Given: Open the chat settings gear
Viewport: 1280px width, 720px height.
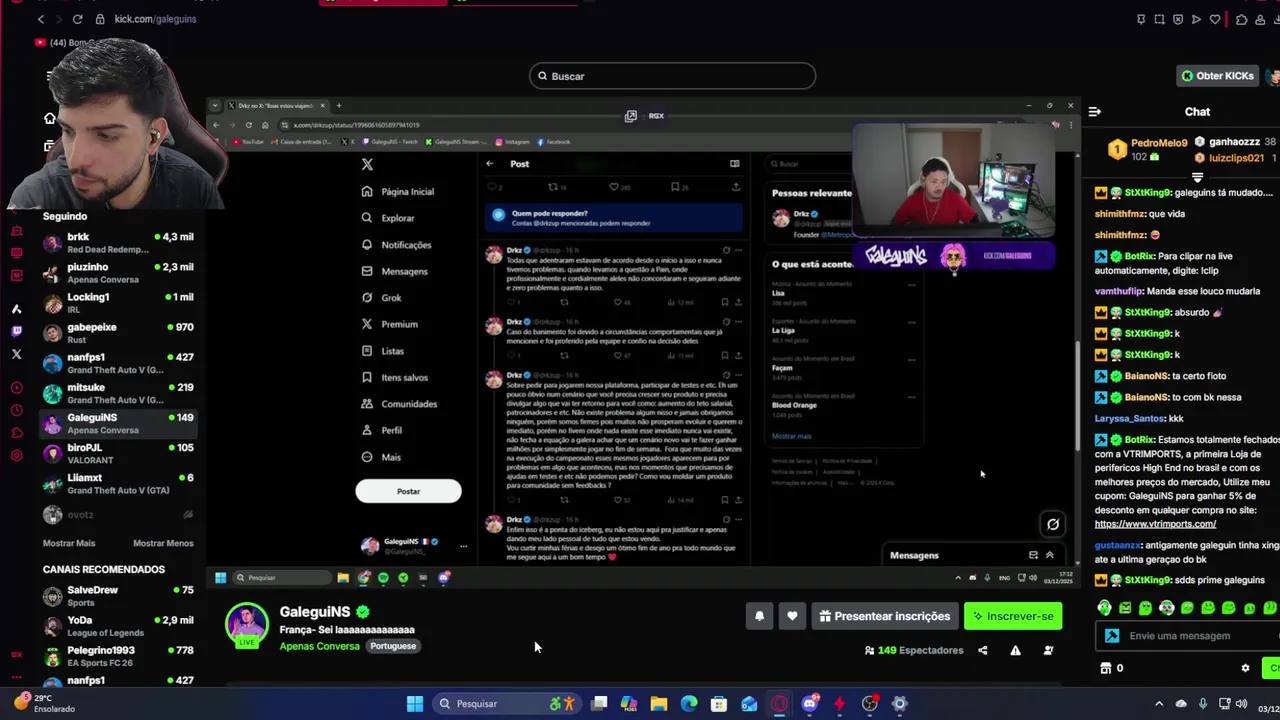Looking at the screenshot, I should point(1245,668).
